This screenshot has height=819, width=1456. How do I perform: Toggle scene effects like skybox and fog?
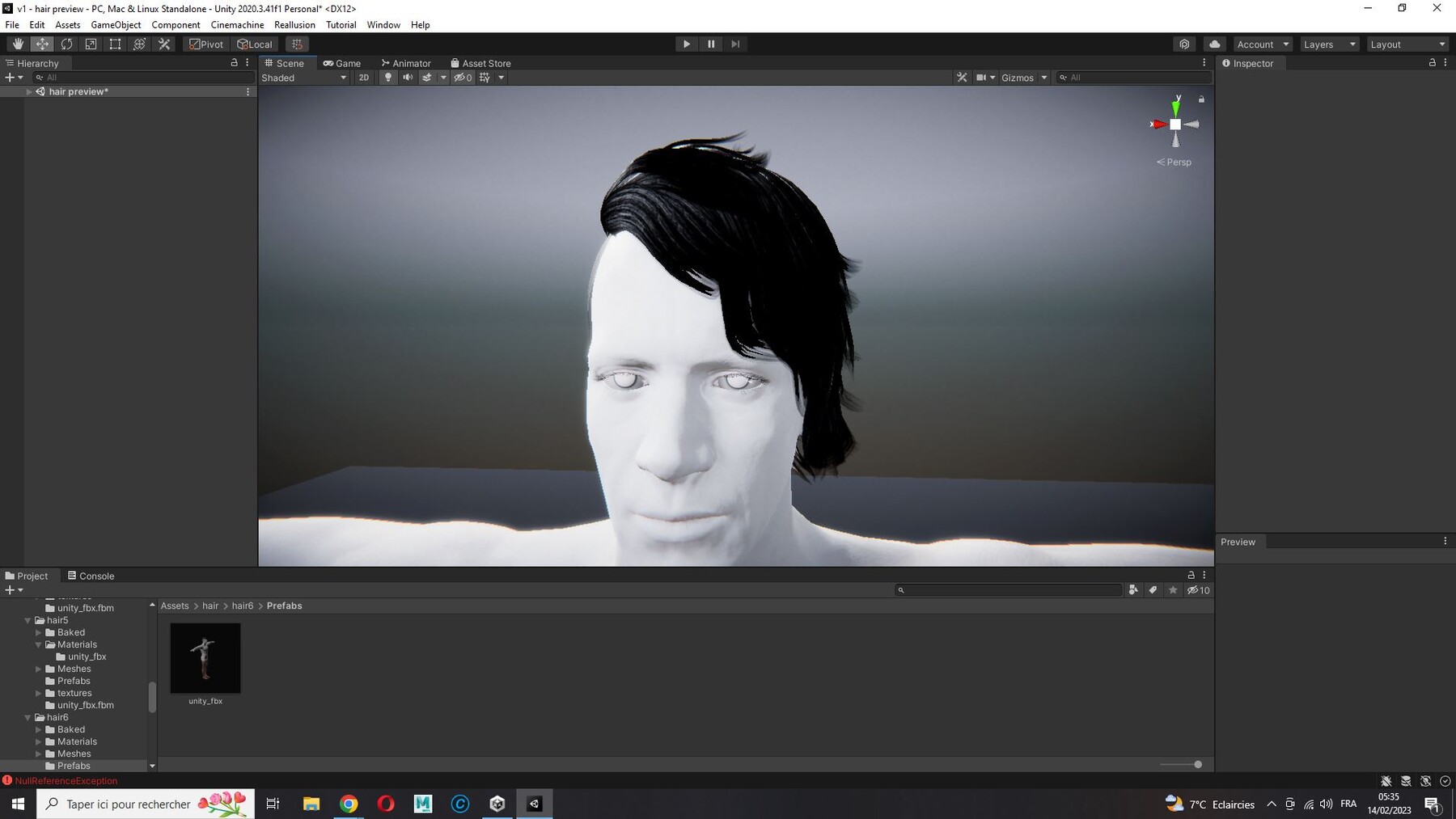click(x=427, y=78)
